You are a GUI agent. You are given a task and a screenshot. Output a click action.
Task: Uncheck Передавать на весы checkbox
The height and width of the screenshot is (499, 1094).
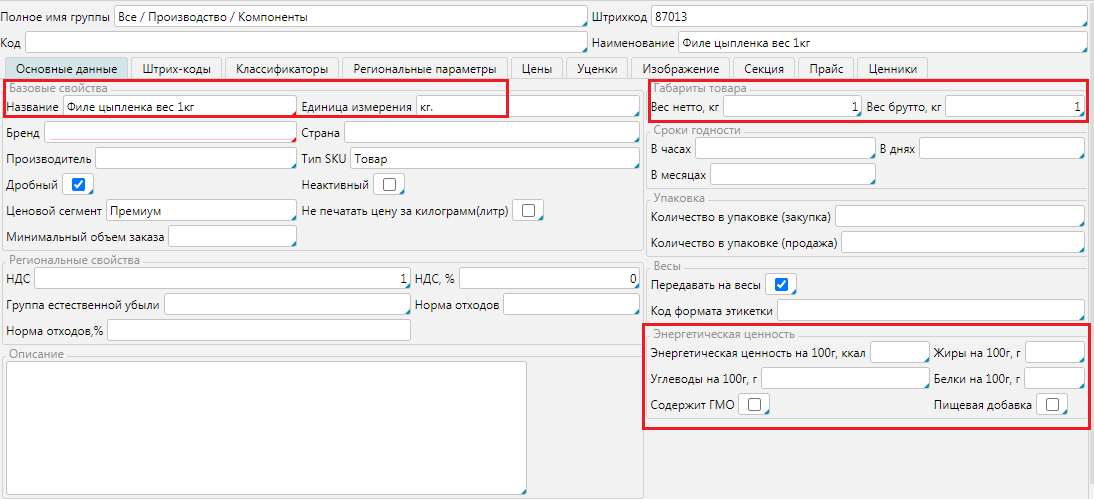(781, 285)
